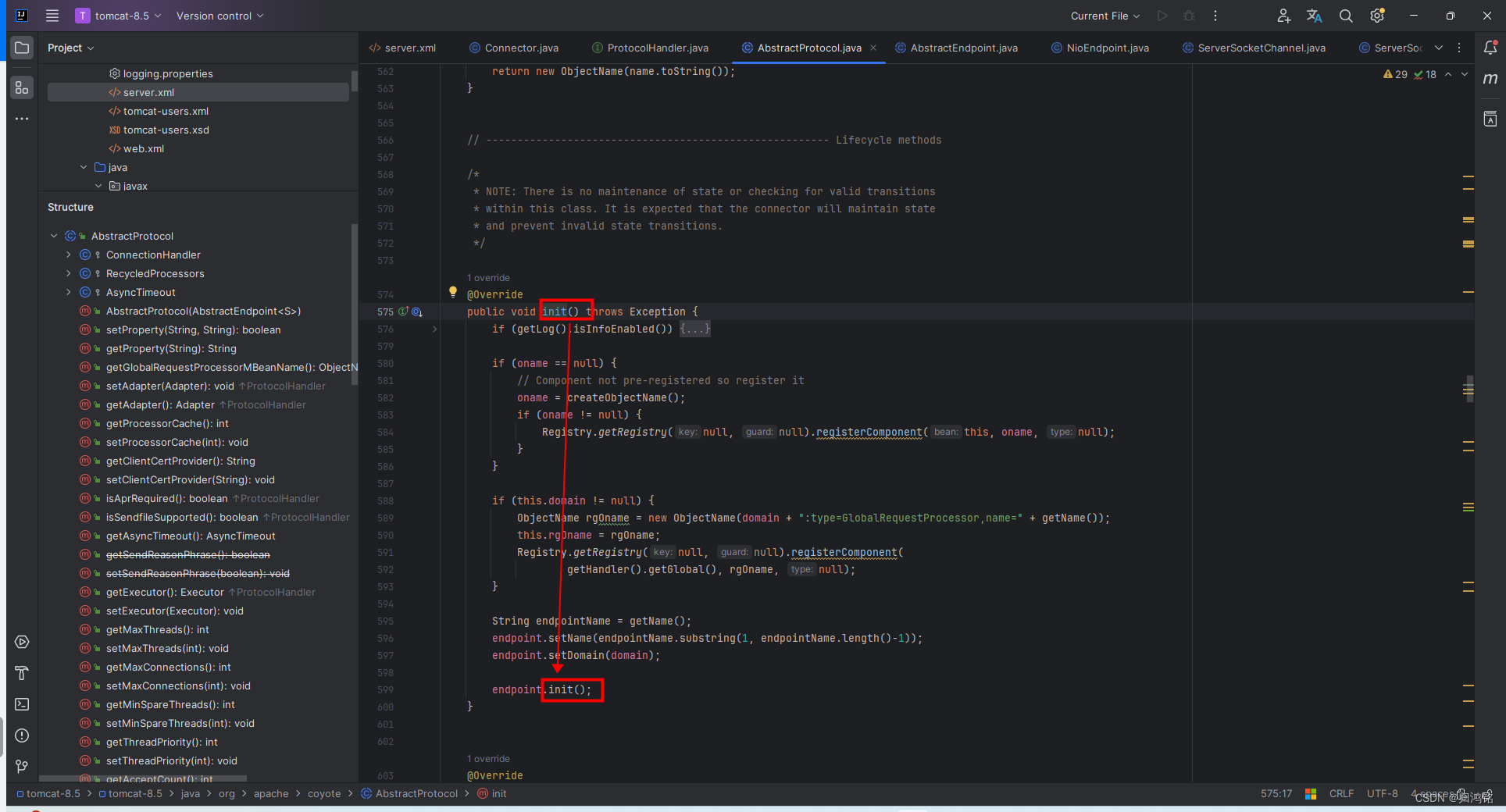Screen dimensions: 1506x812
Task: Open the Git tool window
Action: tap(22, 767)
